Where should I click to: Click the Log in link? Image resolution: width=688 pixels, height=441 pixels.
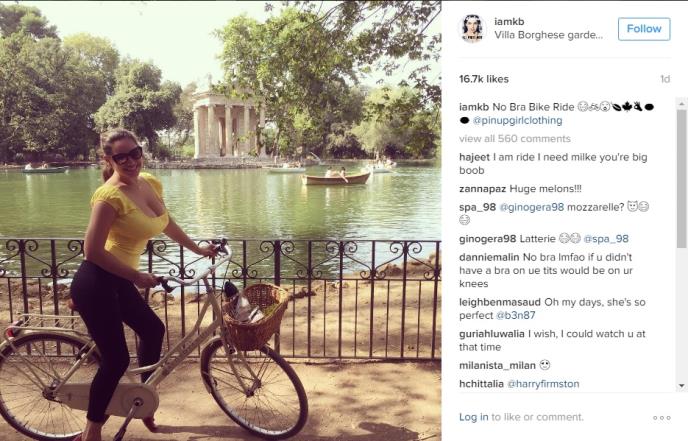coord(473,417)
